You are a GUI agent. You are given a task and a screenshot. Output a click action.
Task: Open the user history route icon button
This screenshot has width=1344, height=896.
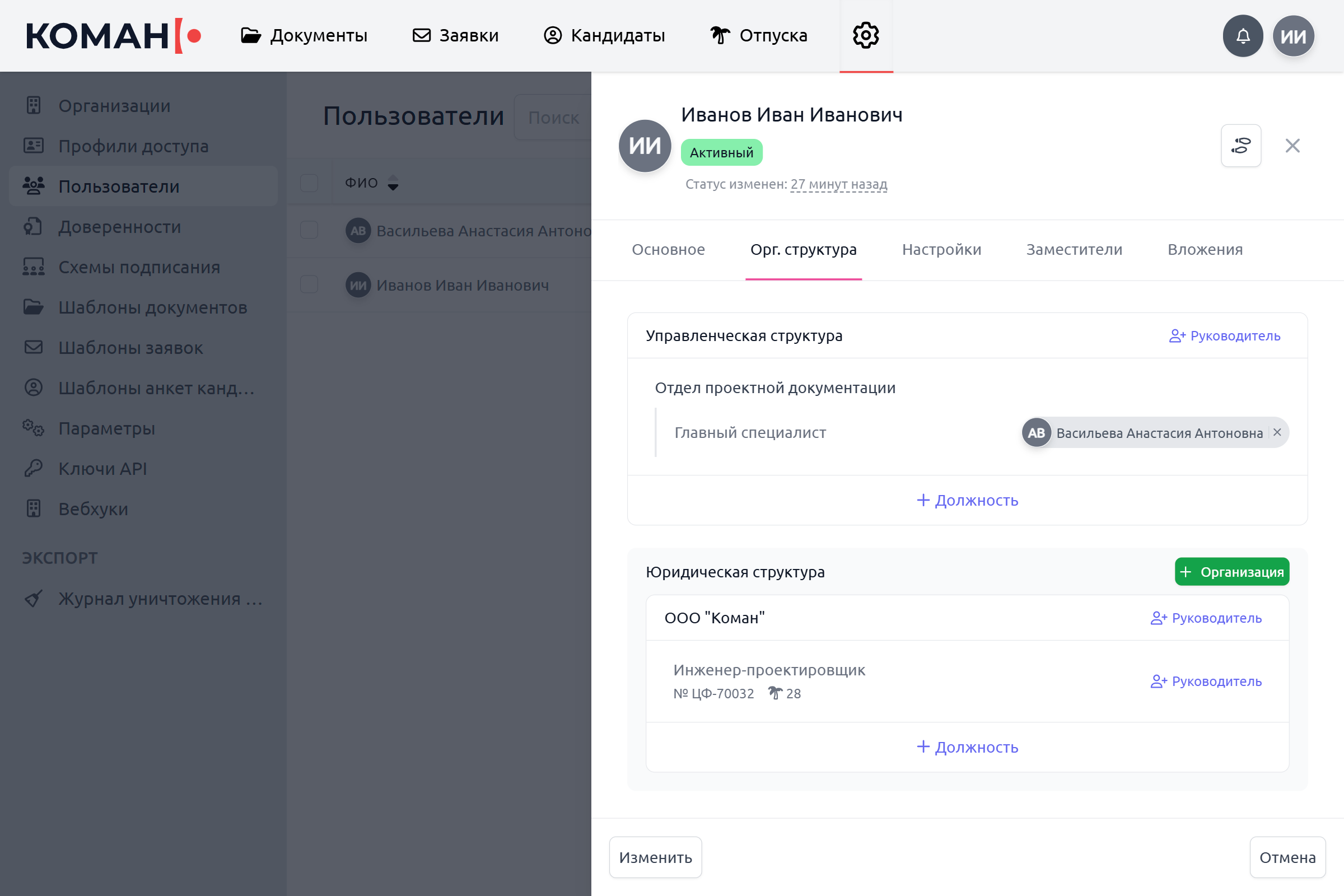(1240, 146)
